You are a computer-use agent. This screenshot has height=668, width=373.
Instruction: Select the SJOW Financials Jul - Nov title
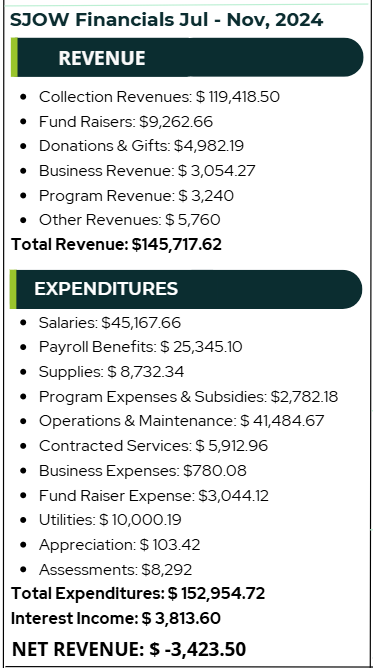tap(166, 20)
